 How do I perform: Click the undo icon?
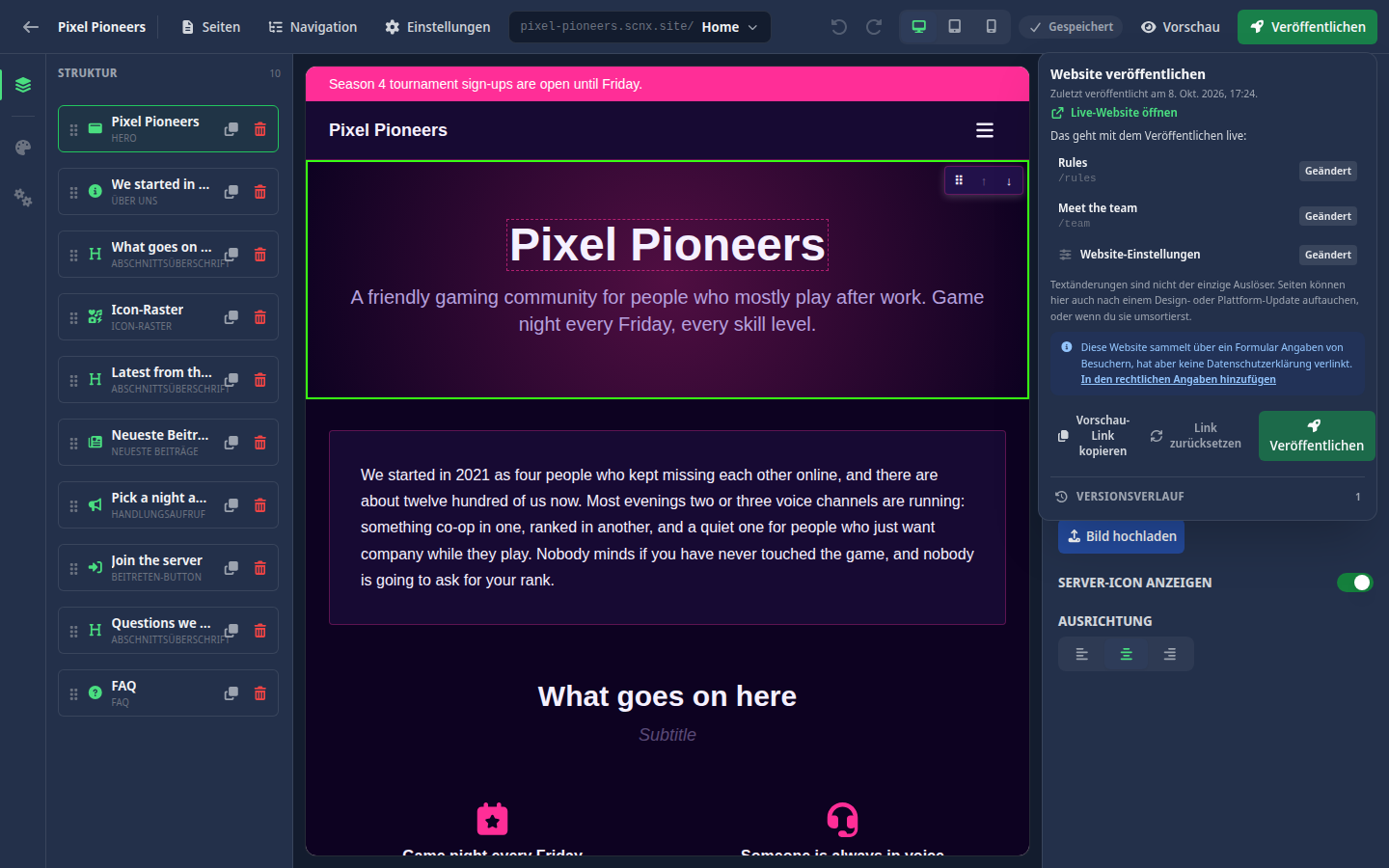pyautogui.click(x=839, y=27)
